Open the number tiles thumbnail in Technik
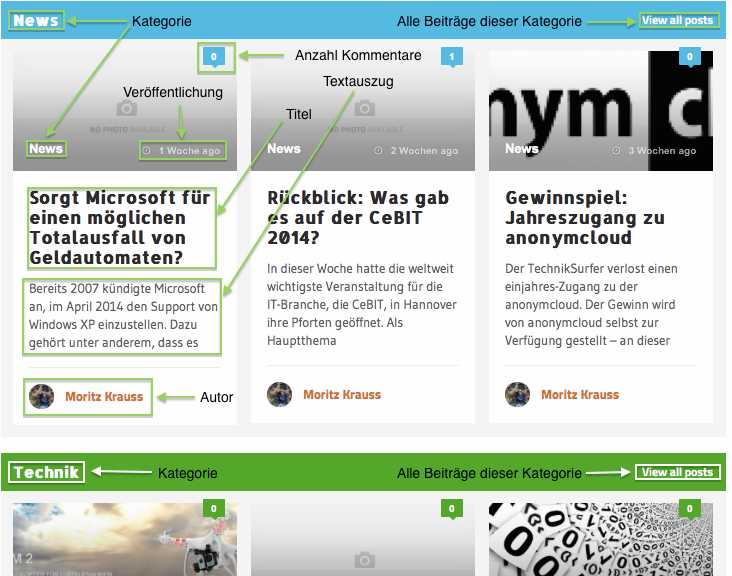Image resolution: width=732 pixels, height=576 pixels. pyautogui.click(x=601, y=539)
